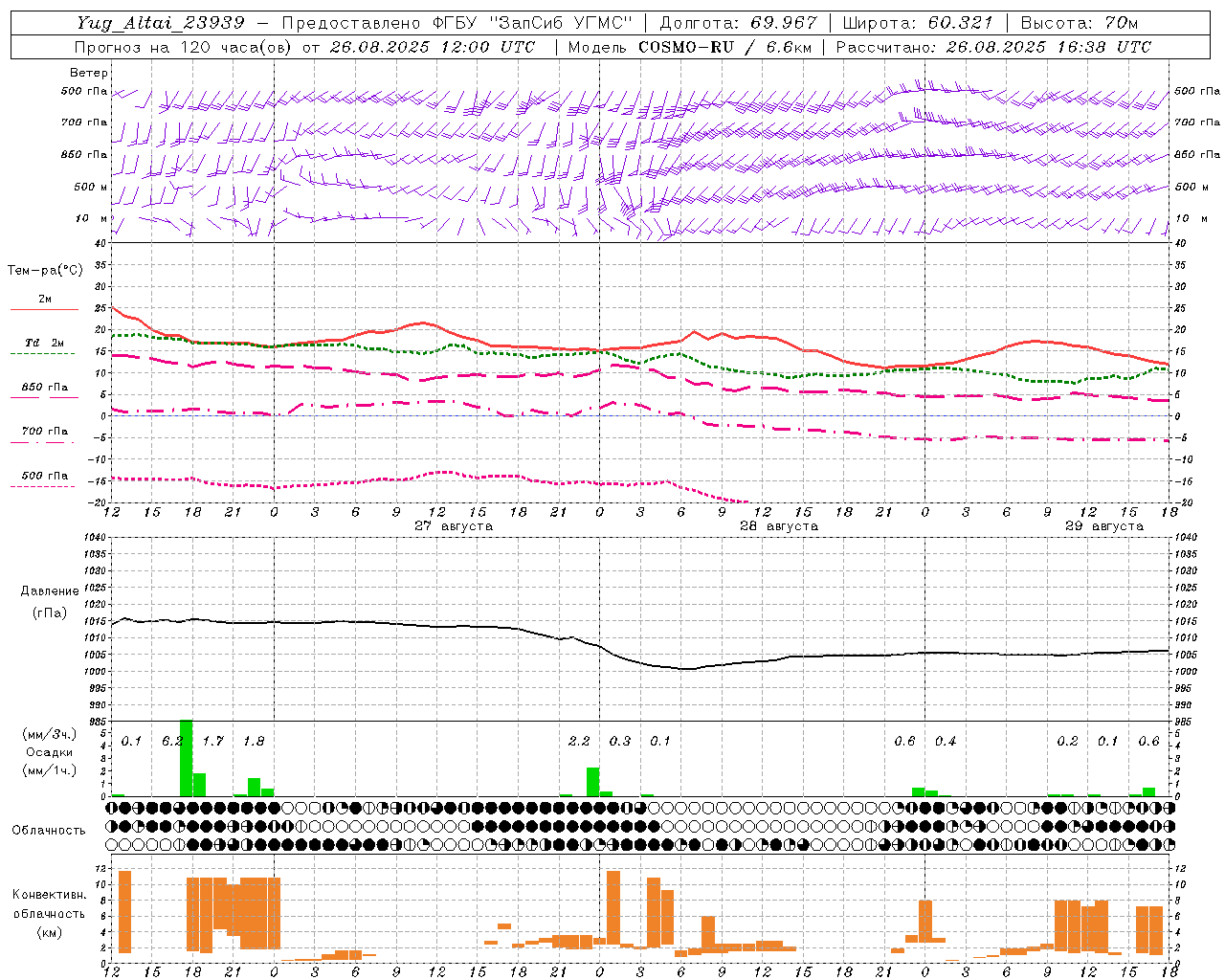
Task: Click the solid red line sample under 2м legend
Action: 44,310
